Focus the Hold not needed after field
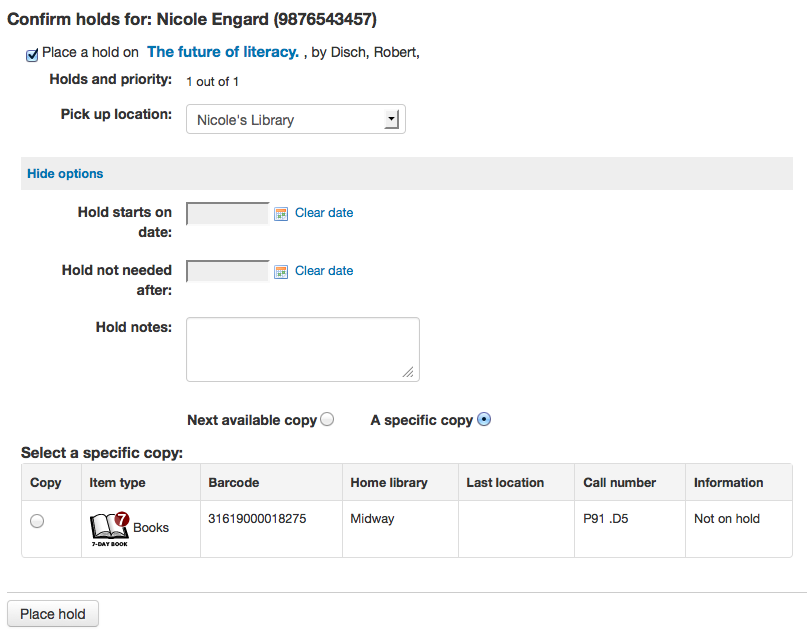Image resolution: width=811 pixels, height=634 pixels. (228, 271)
